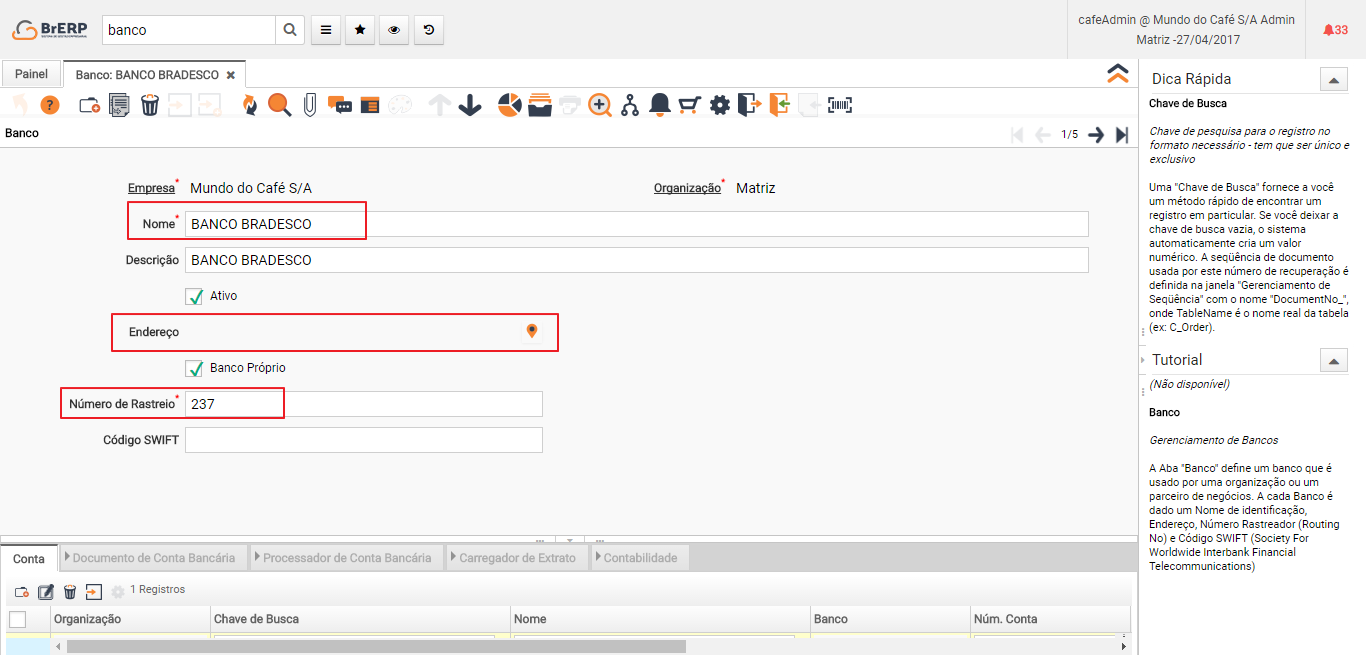
Task: Toggle the Ativo checkbox
Action: (195, 296)
